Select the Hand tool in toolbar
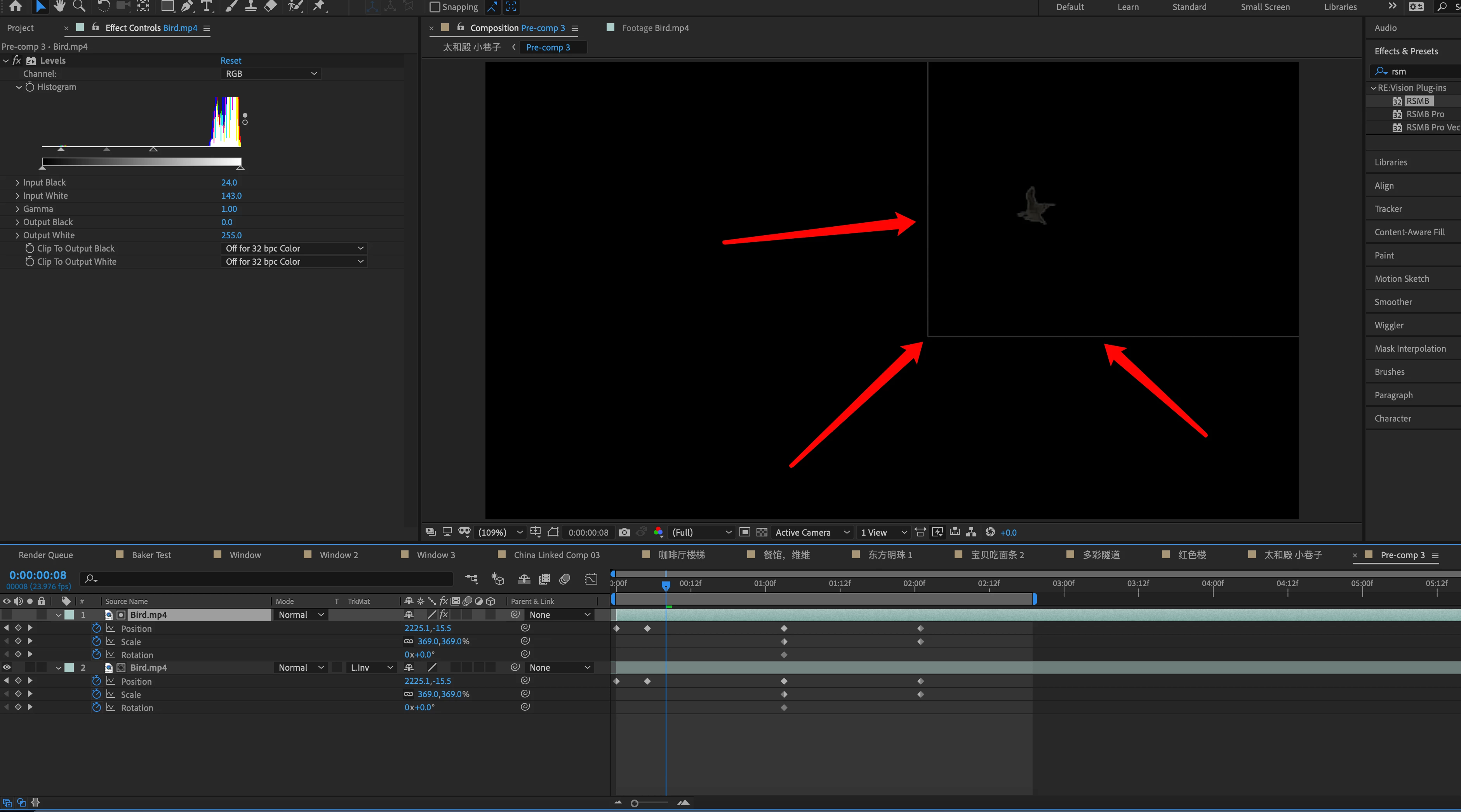This screenshot has width=1461, height=812. pos(59,6)
